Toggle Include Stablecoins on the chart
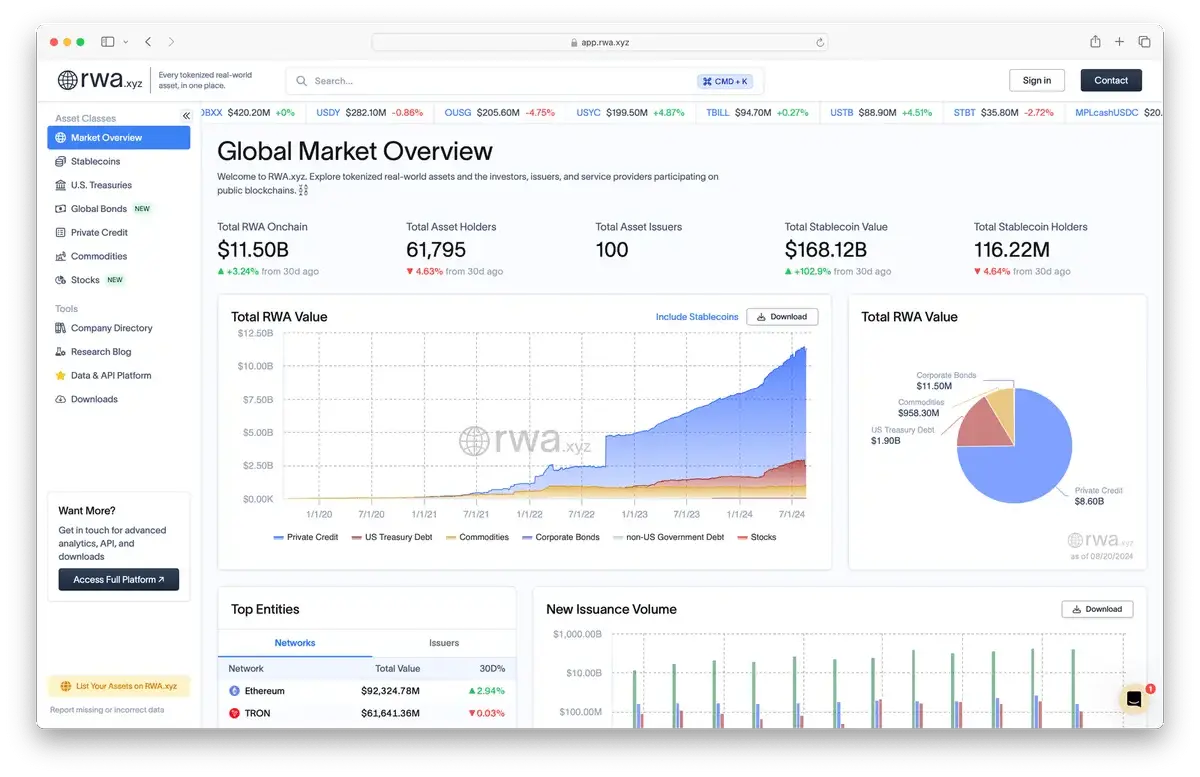The height and width of the screenshot is (777, 1200). (x=697, y=317)
